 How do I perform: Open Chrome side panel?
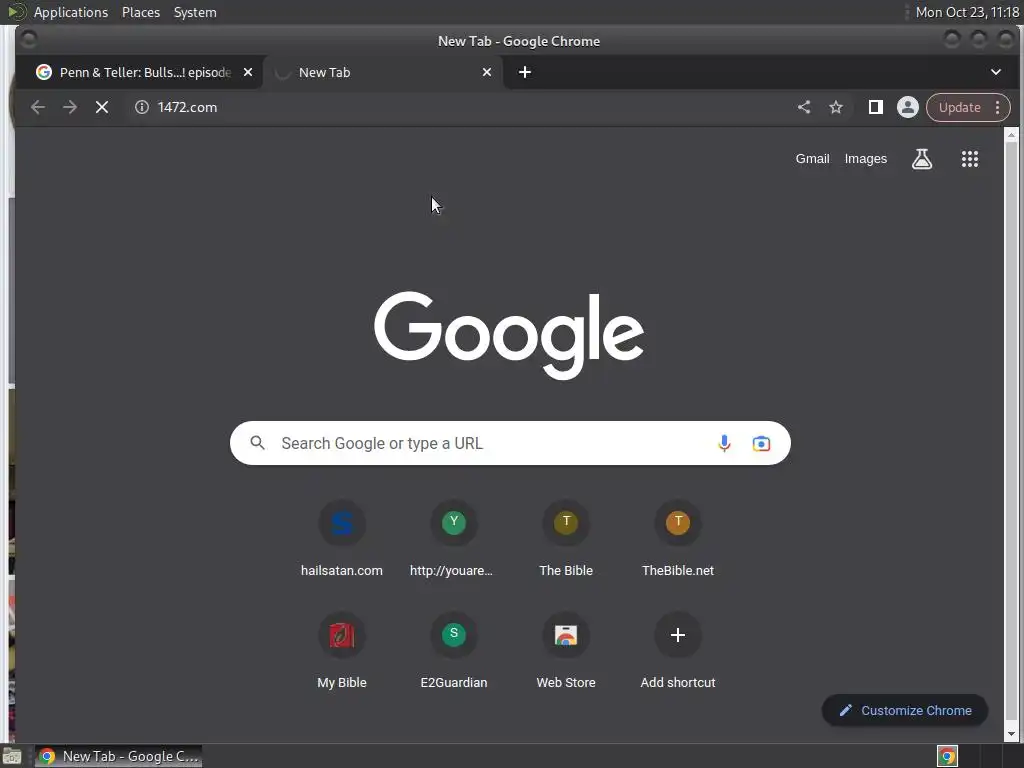876,107
